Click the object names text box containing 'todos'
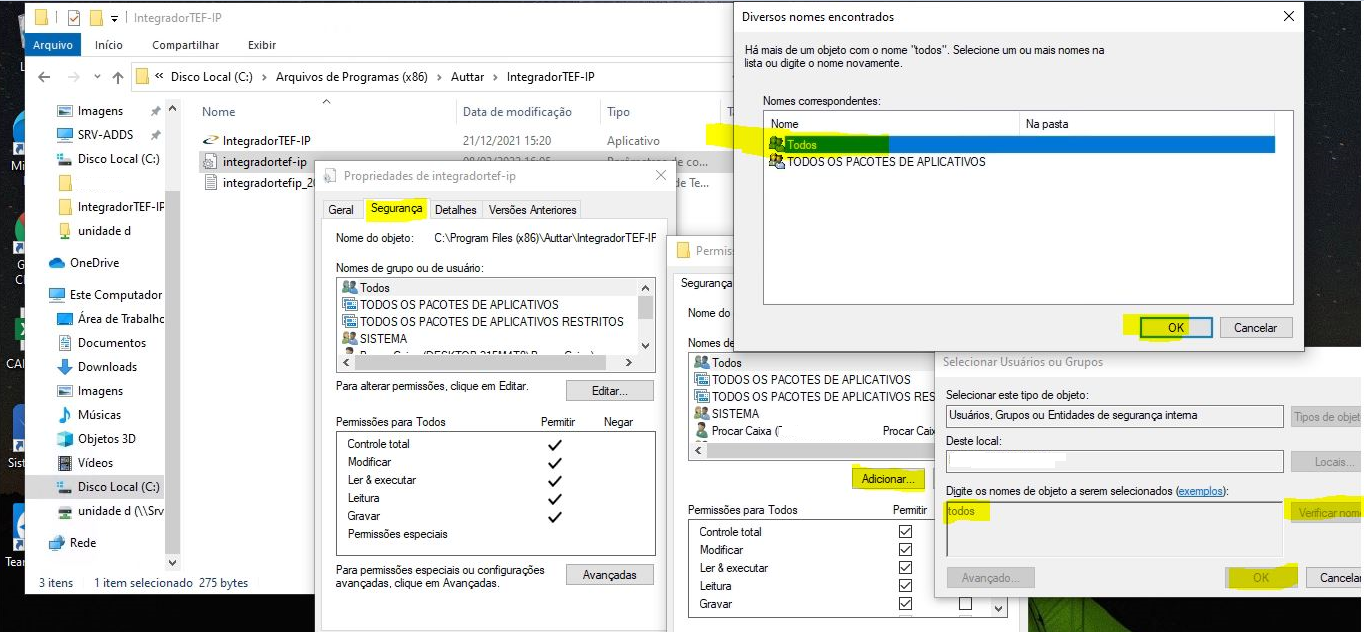This screenshot has width=1364, height=632. click(x=1114, y=529)
